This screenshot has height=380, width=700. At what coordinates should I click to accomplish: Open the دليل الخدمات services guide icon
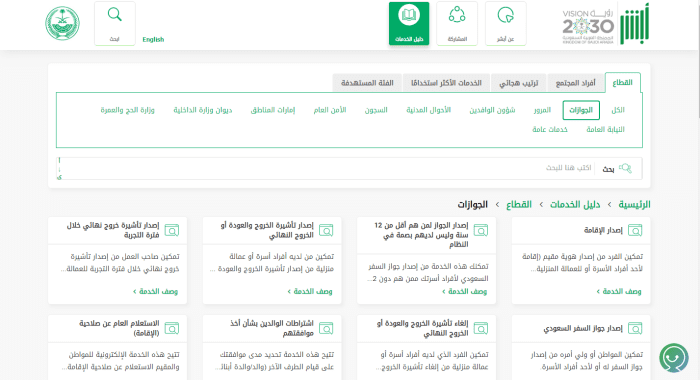(x=409, y=23)
